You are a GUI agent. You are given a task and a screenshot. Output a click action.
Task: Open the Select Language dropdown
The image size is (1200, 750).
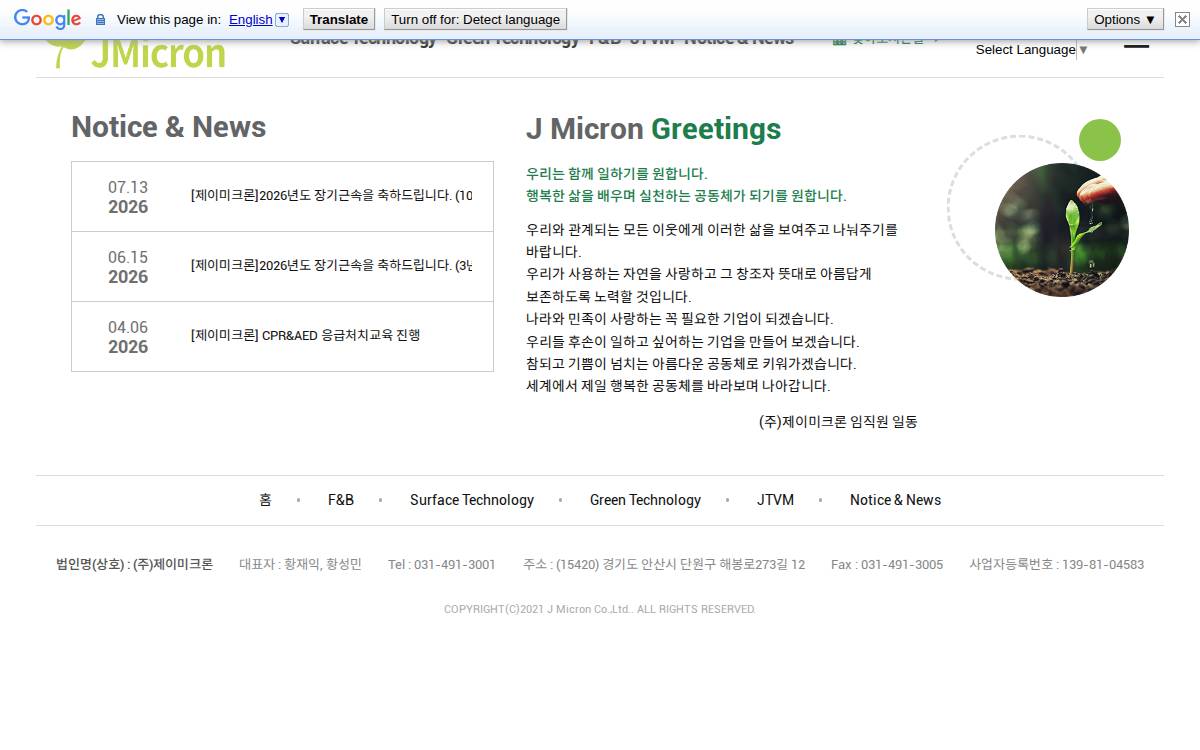coord(1031,50)
